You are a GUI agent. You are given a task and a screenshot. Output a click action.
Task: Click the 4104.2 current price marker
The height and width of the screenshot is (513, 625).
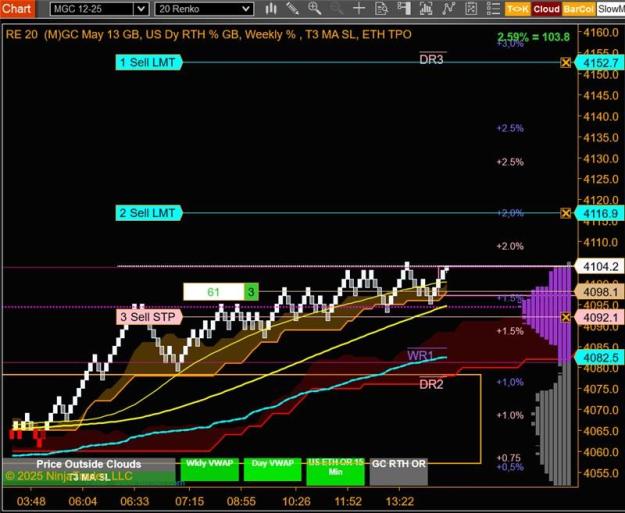point(601,267)
